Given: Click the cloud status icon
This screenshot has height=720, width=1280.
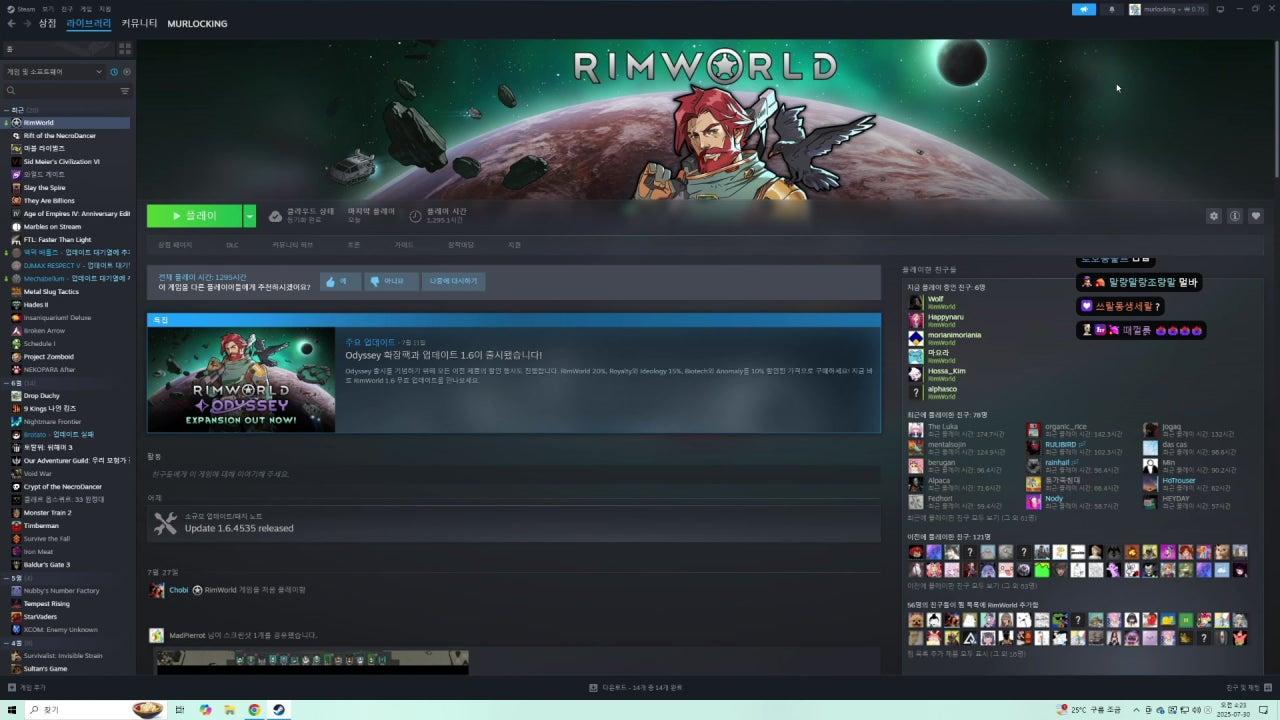Looking at the screenshot, I should coord(275,216).
